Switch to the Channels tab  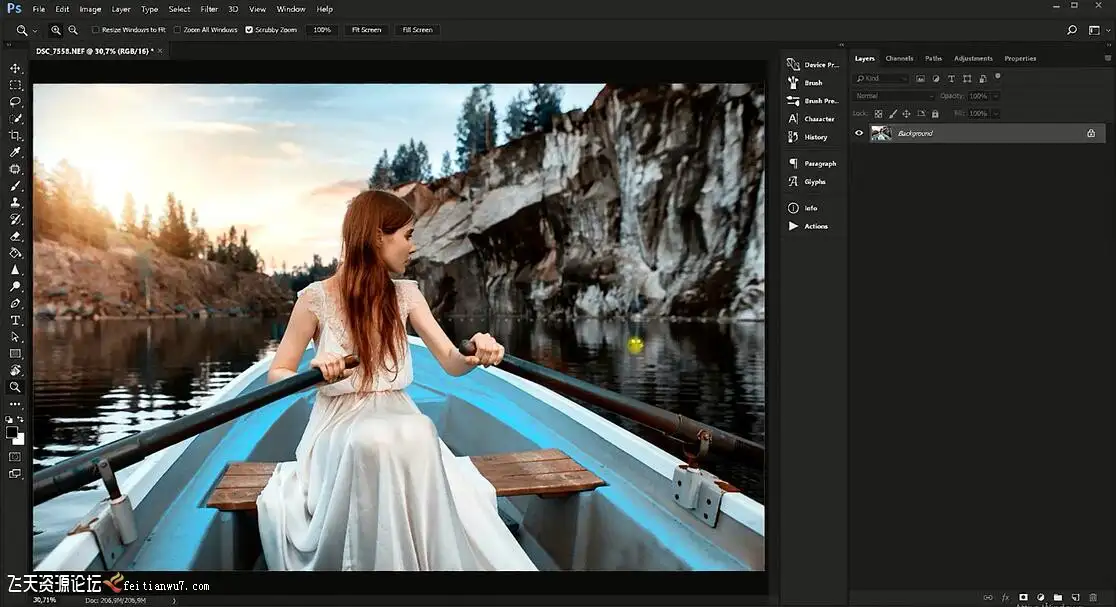point(899,58)
